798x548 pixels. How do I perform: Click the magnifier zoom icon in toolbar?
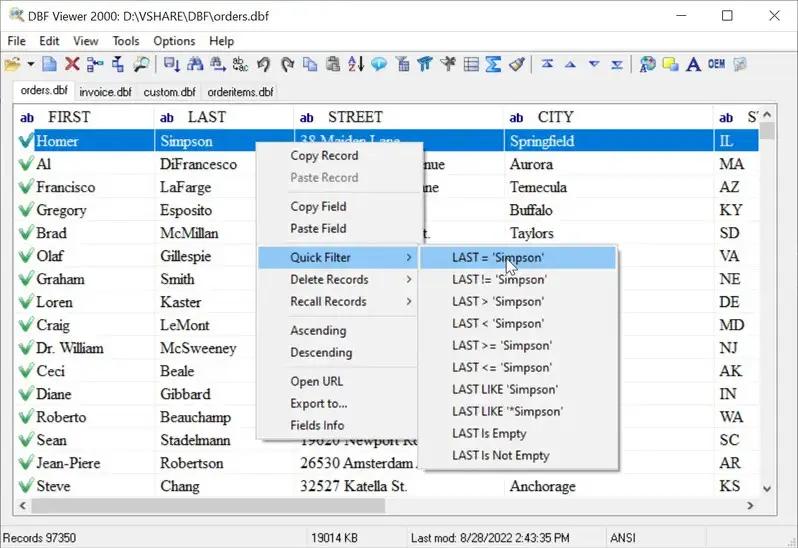[141, 64]
